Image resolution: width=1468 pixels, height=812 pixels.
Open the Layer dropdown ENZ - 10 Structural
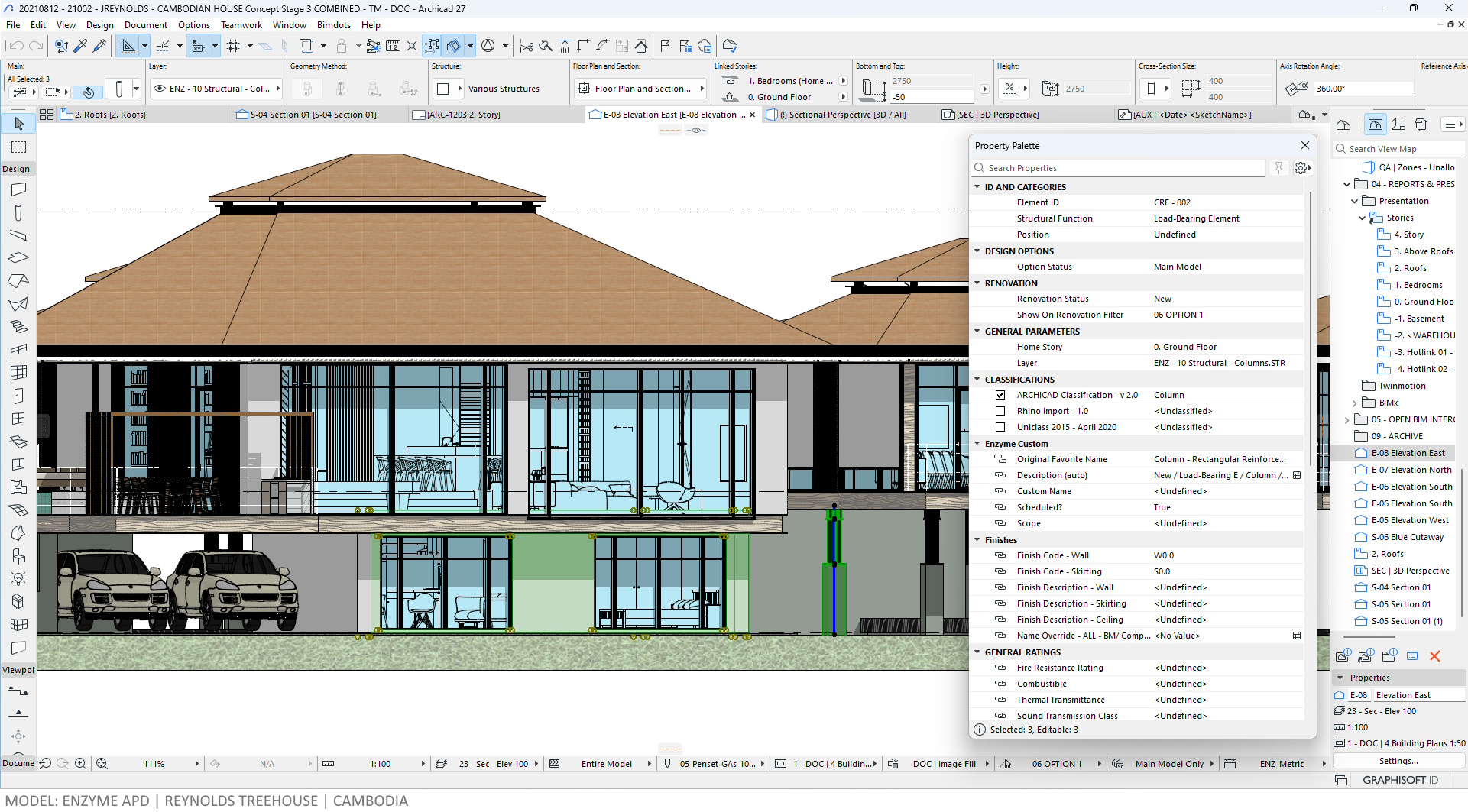tap(216, 89)
